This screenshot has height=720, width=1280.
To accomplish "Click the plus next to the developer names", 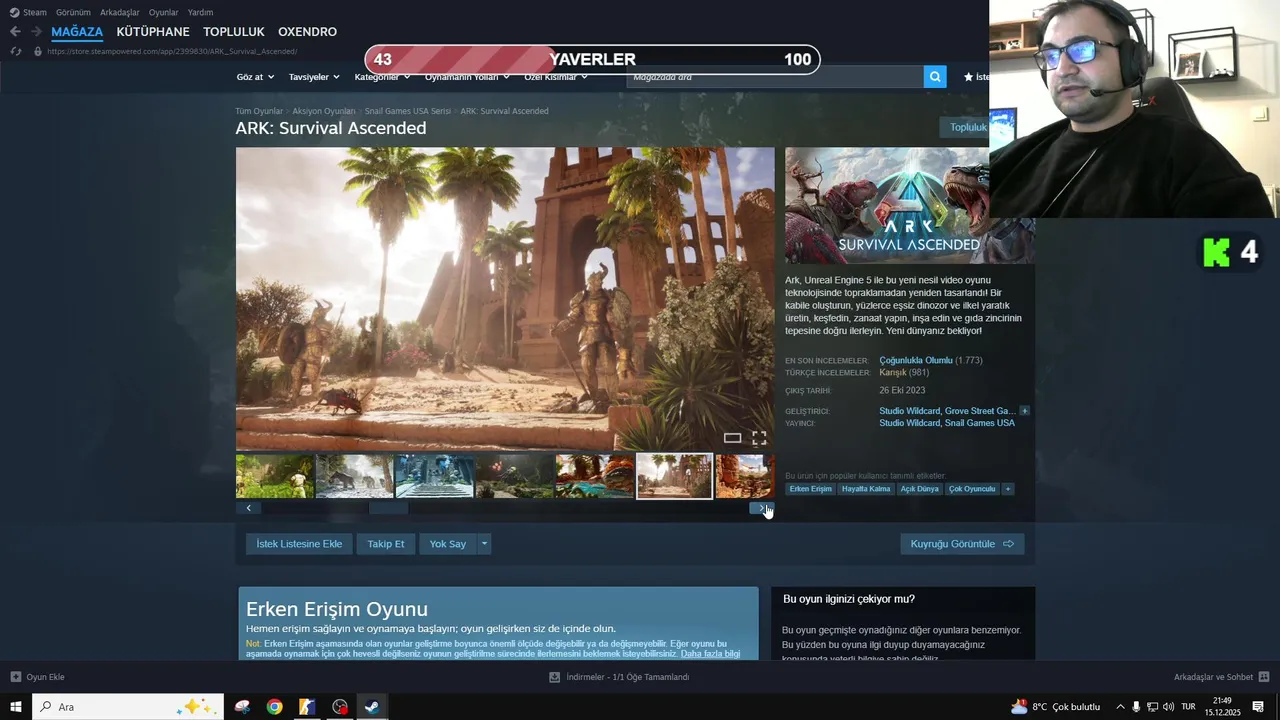I will click(x=1024, y=411).
